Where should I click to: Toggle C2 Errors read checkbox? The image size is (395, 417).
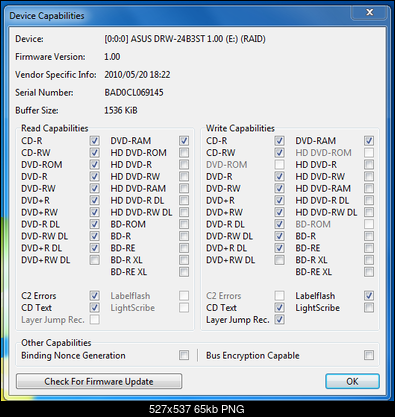pos(95,296)
